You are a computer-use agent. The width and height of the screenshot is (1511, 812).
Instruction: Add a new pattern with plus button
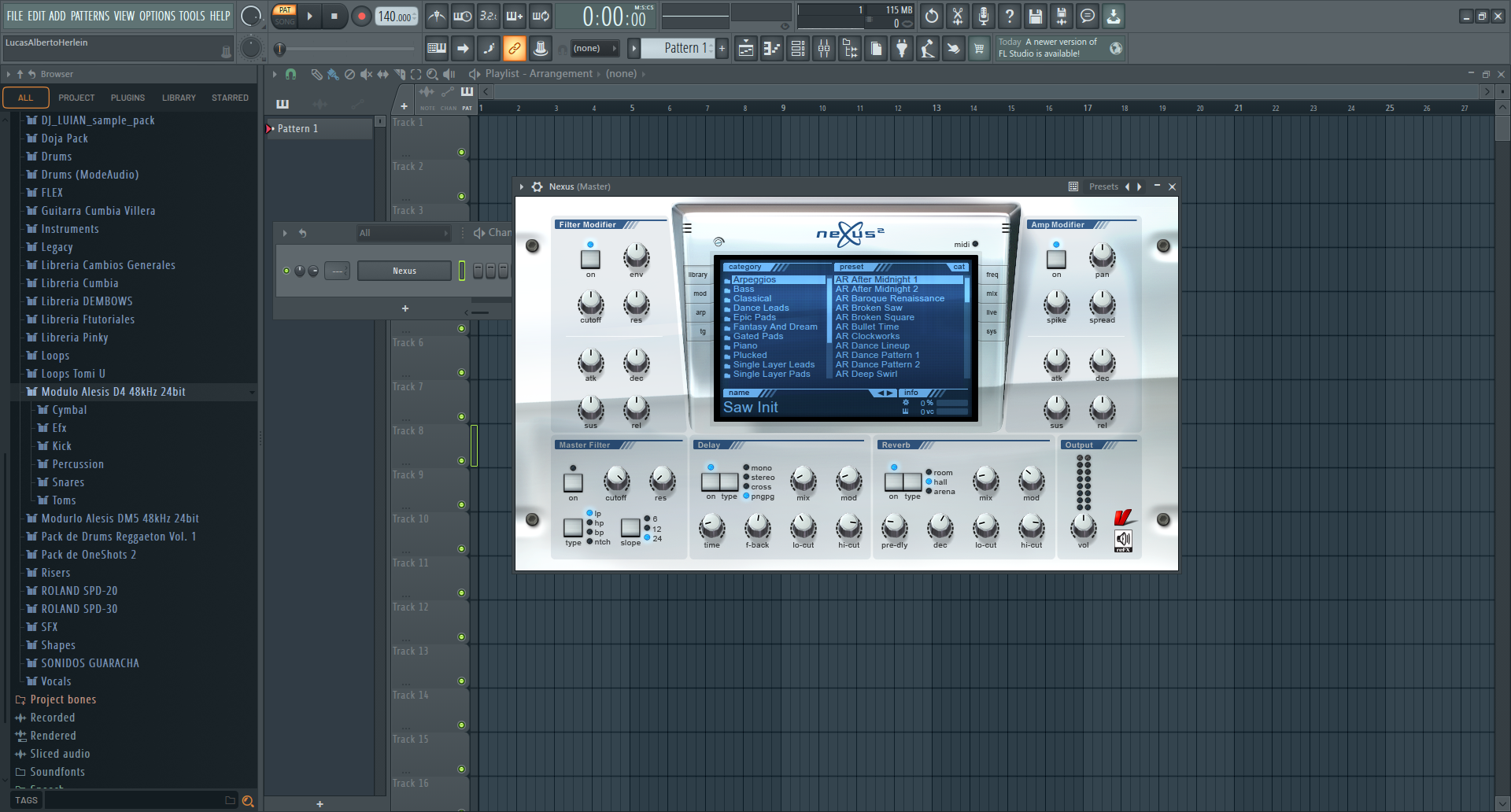(722, 49)
